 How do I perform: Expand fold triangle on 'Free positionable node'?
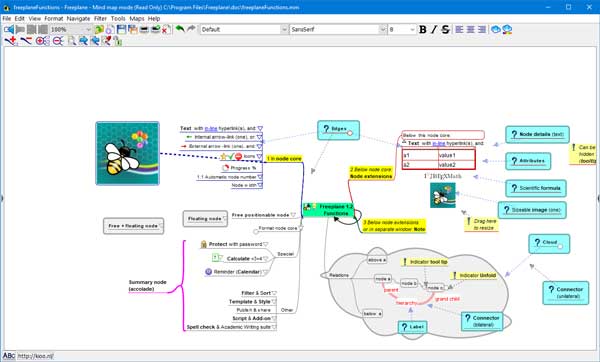coord(293,215)
